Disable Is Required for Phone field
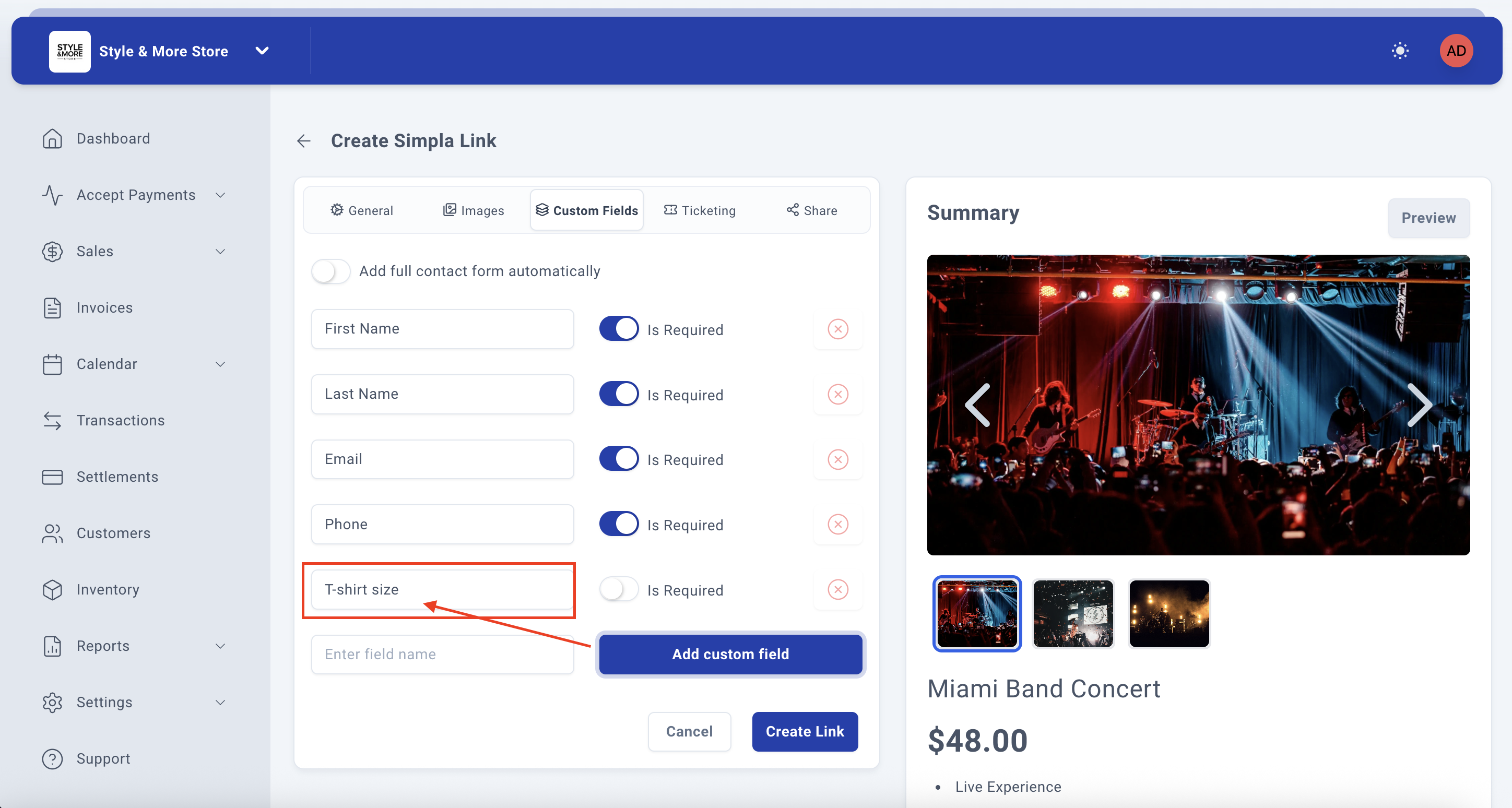Image resolution: width=1512 pixels, height=808 pixels. (619, 525)
